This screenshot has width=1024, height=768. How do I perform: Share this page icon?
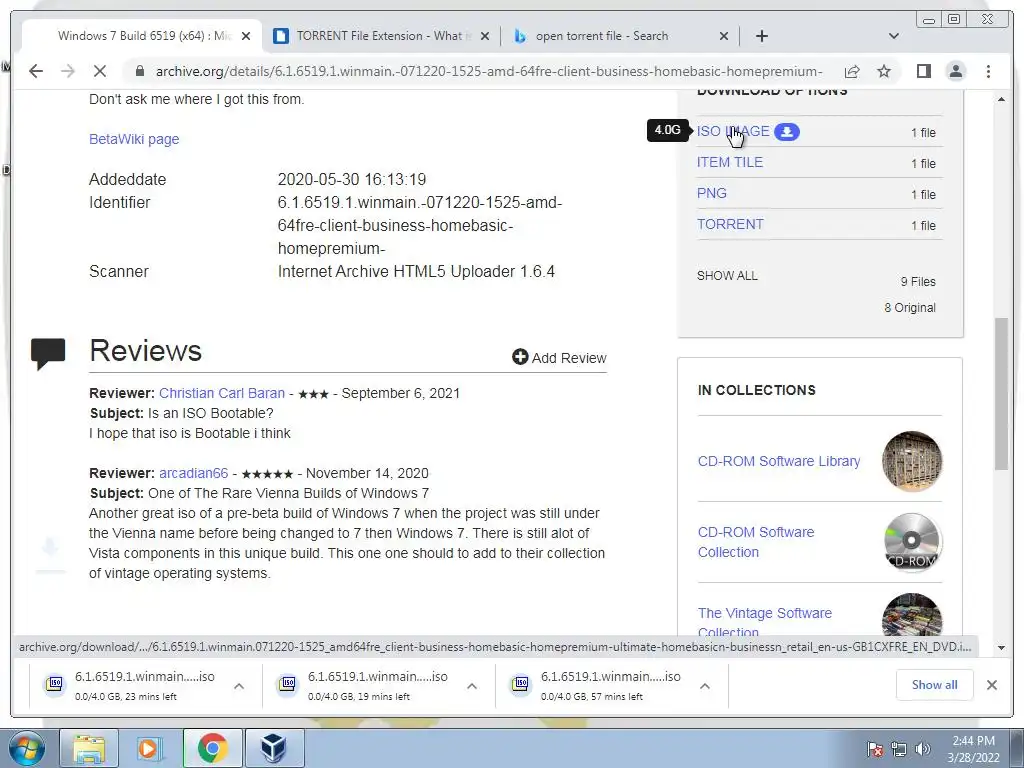(852, 71)
